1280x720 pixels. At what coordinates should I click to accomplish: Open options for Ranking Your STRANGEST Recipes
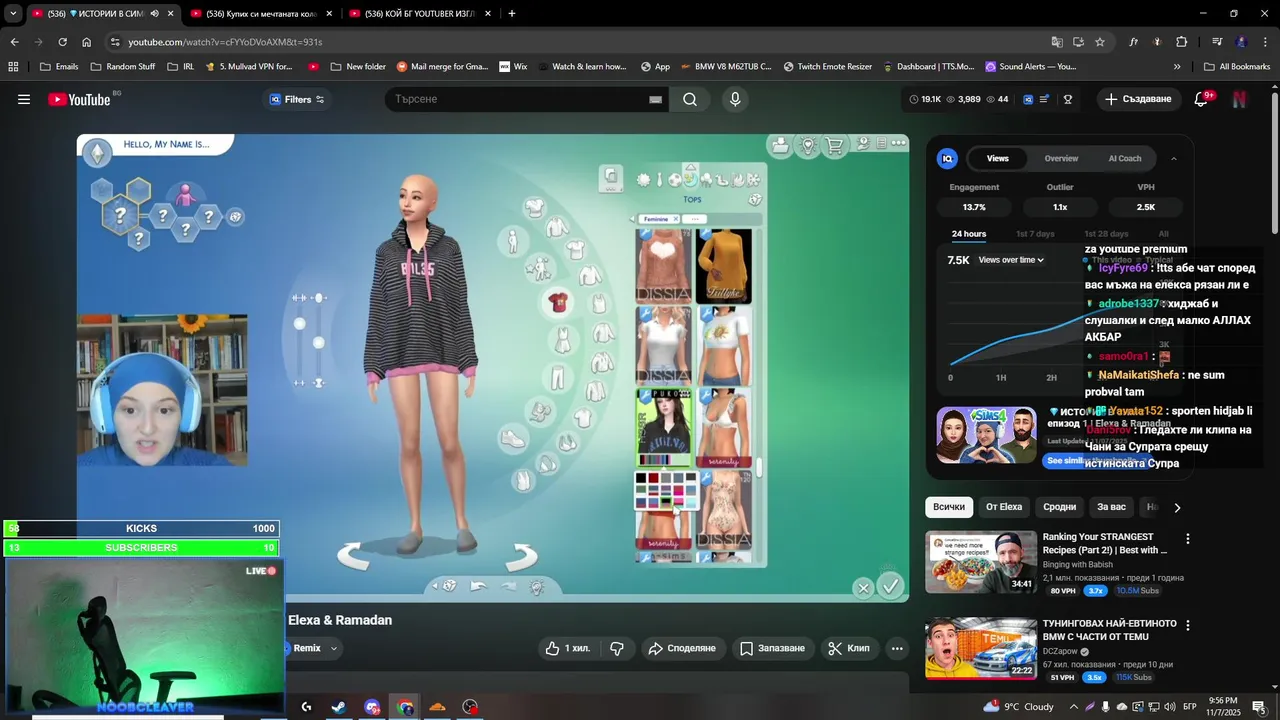pos(1188,538)
